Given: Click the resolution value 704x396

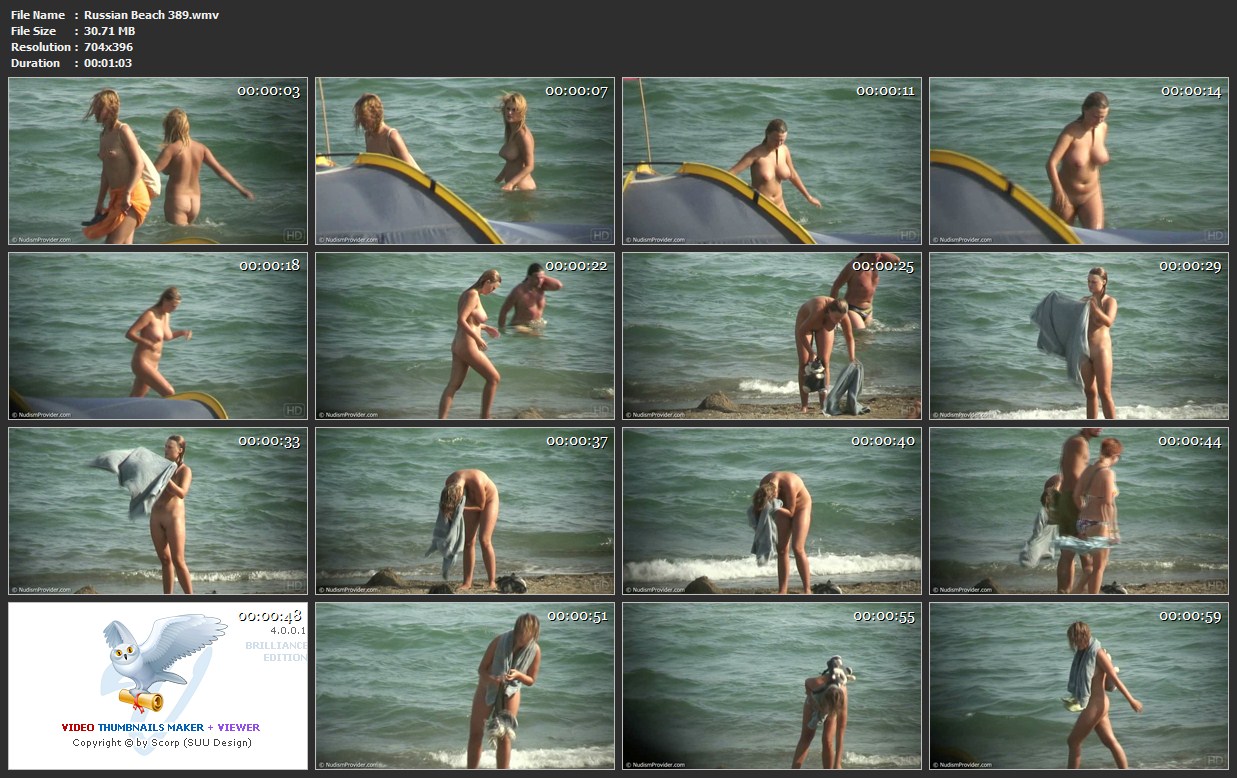Looking at the screenshot, I should [x=108, y=47].
